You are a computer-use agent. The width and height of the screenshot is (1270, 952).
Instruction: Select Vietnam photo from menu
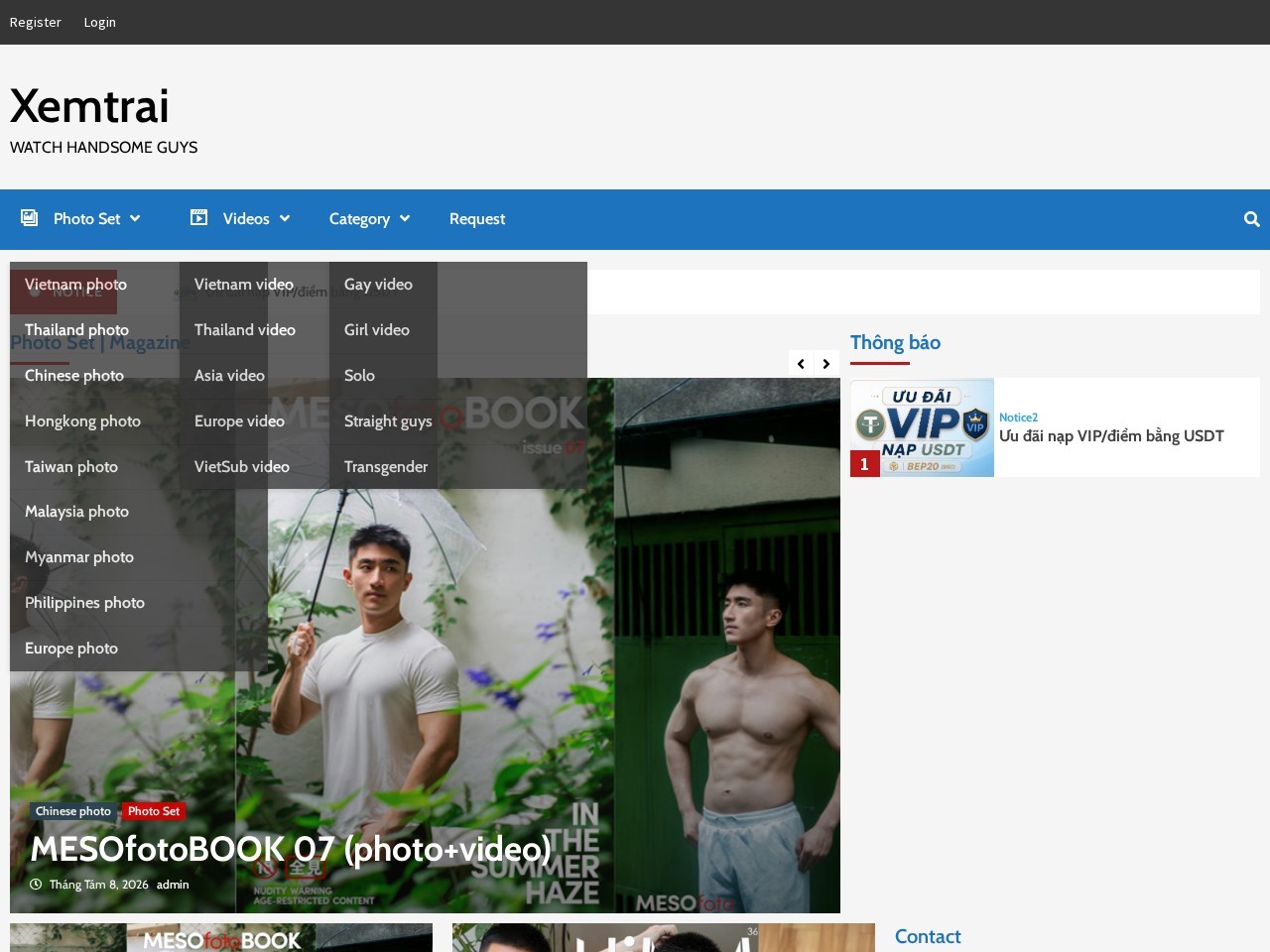click(75, 285)
